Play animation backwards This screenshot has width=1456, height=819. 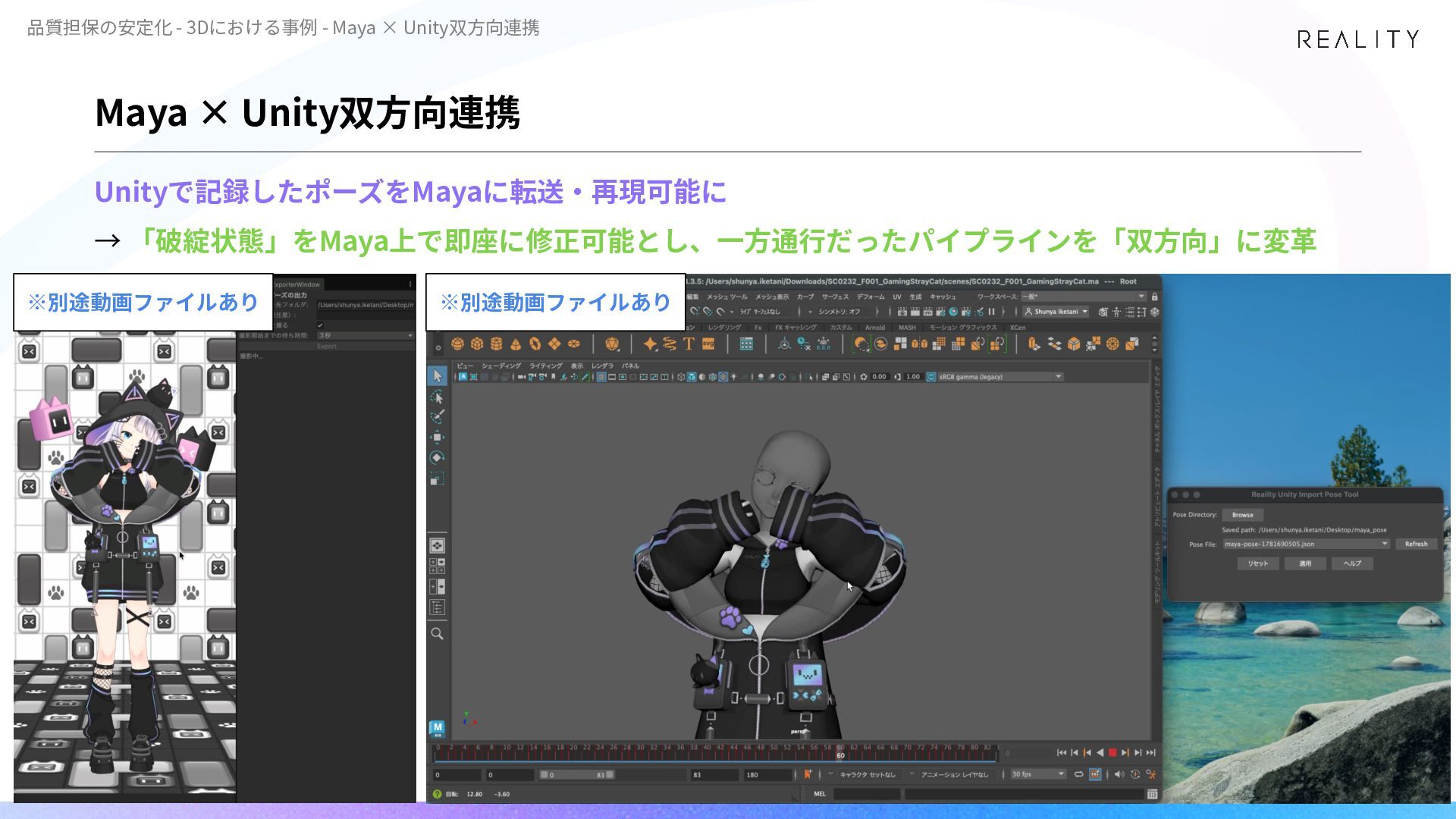(1100, 753)
